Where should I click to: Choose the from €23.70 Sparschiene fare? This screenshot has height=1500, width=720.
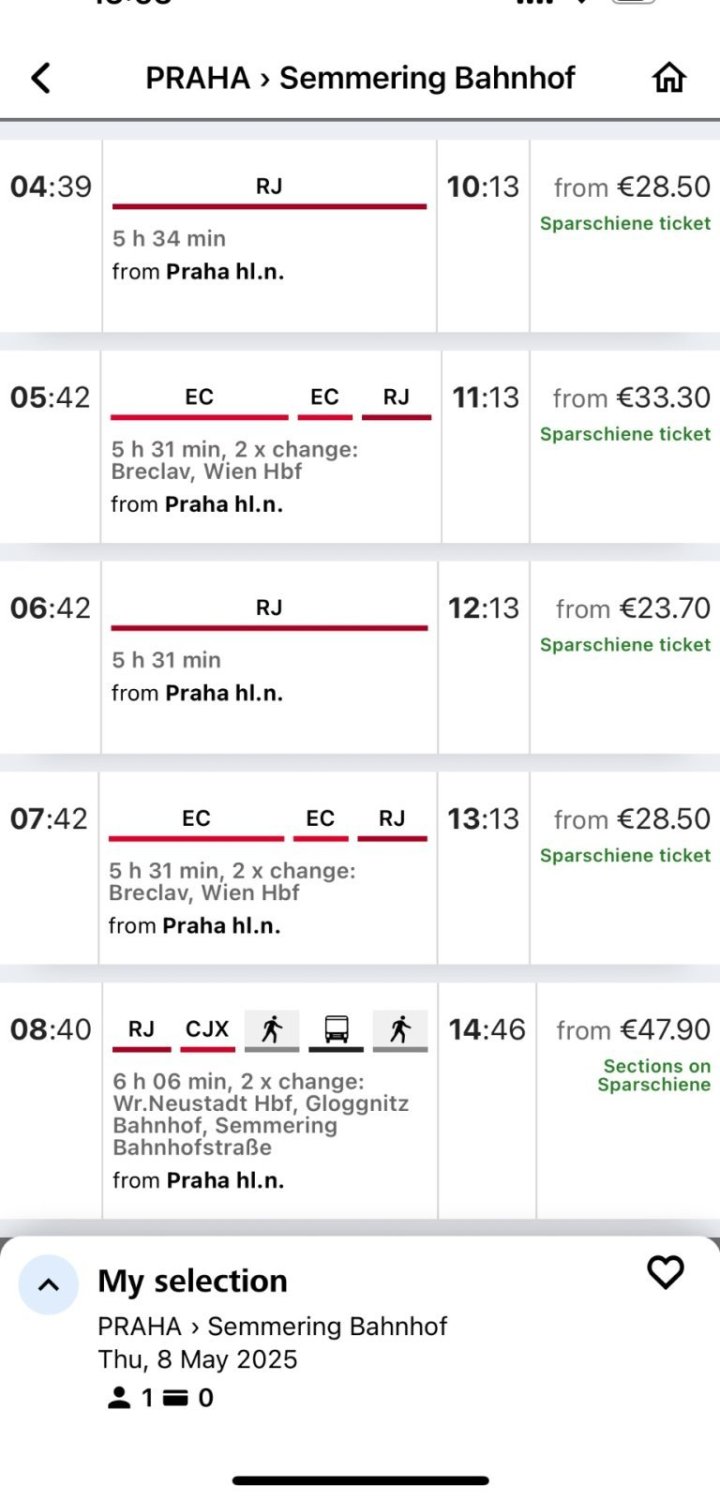[633, 609]
